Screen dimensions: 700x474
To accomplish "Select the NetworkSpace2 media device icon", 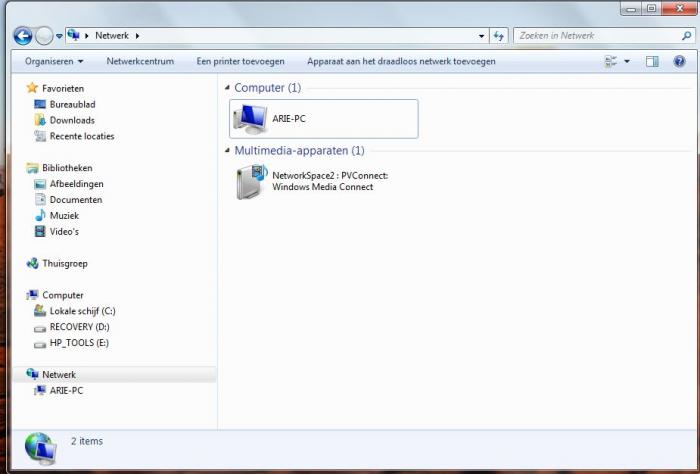I will tap(251, 182).
